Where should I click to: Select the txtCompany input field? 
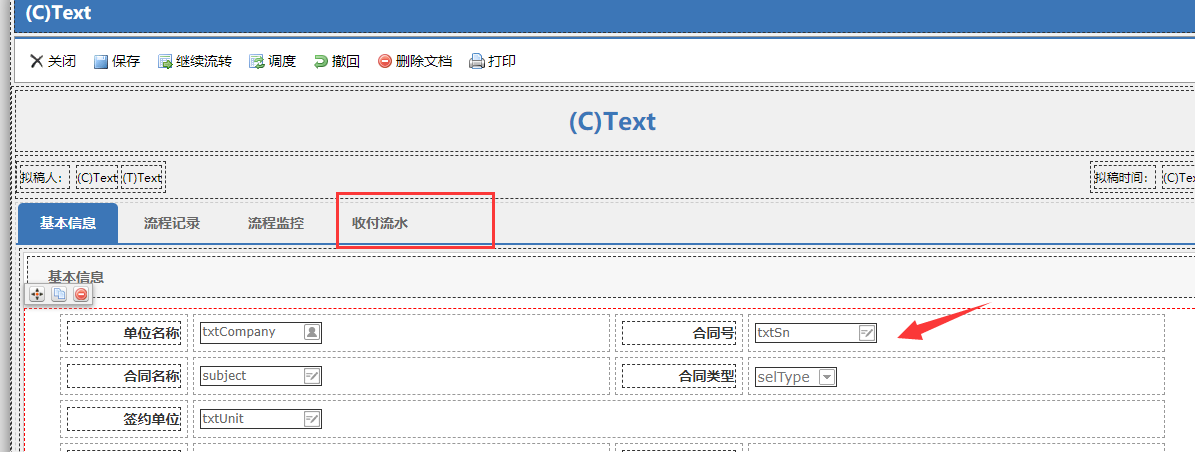pos(261,332)
